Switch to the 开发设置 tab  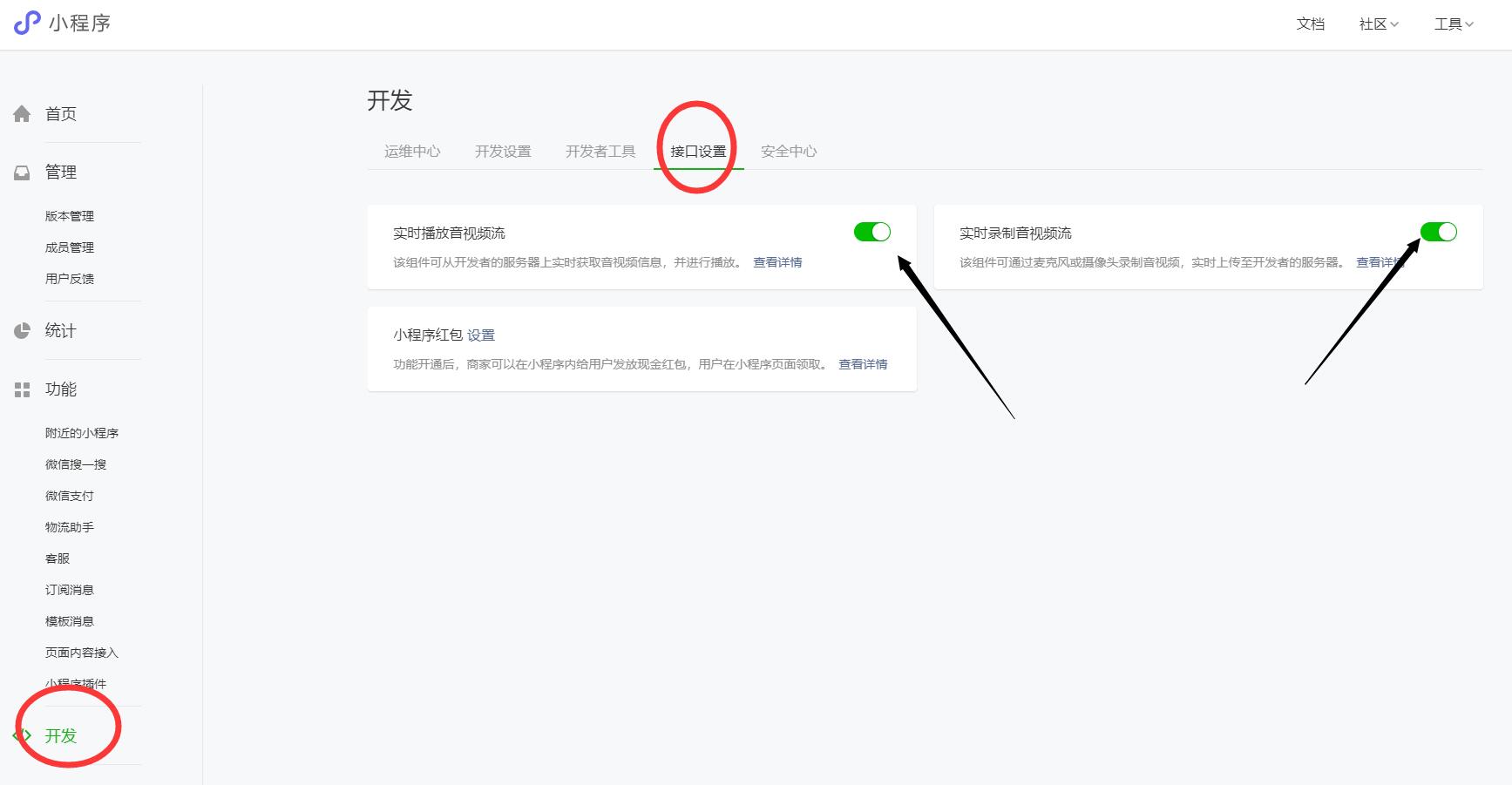[503, 152]
